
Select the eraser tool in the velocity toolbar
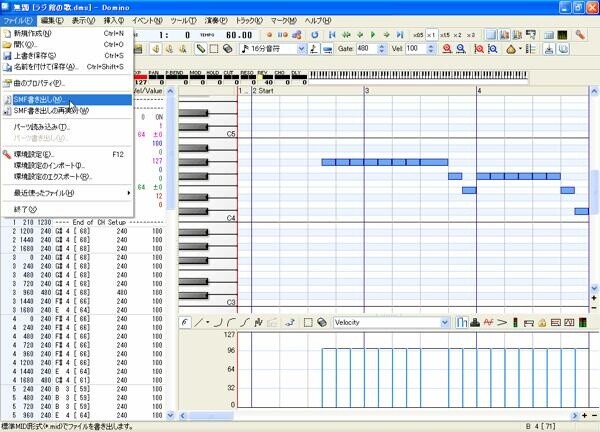(x=322, y=323)
